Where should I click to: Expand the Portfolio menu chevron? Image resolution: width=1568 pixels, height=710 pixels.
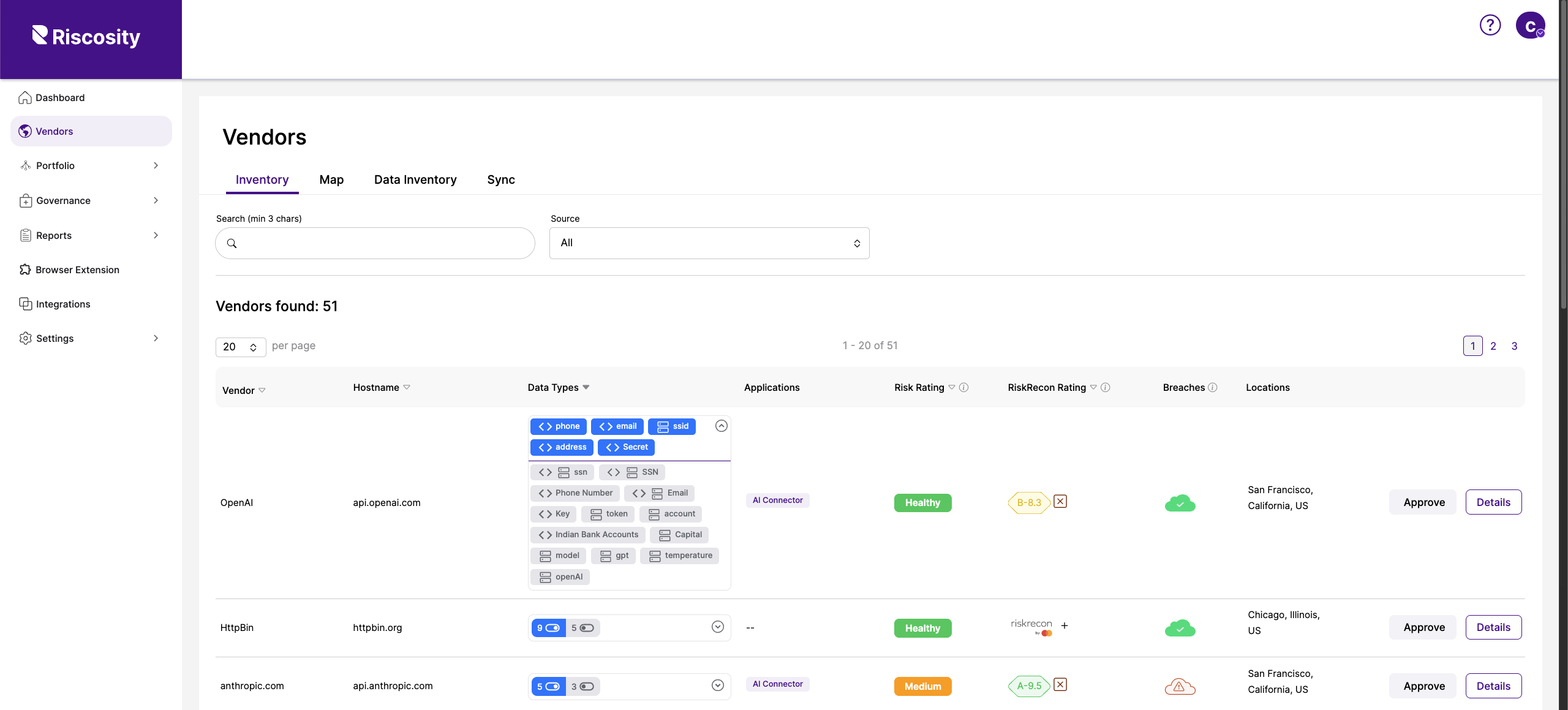point(156,165)
